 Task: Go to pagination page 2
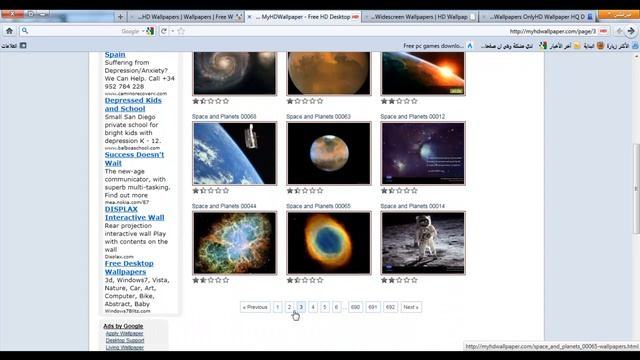(x=289, y=307)
